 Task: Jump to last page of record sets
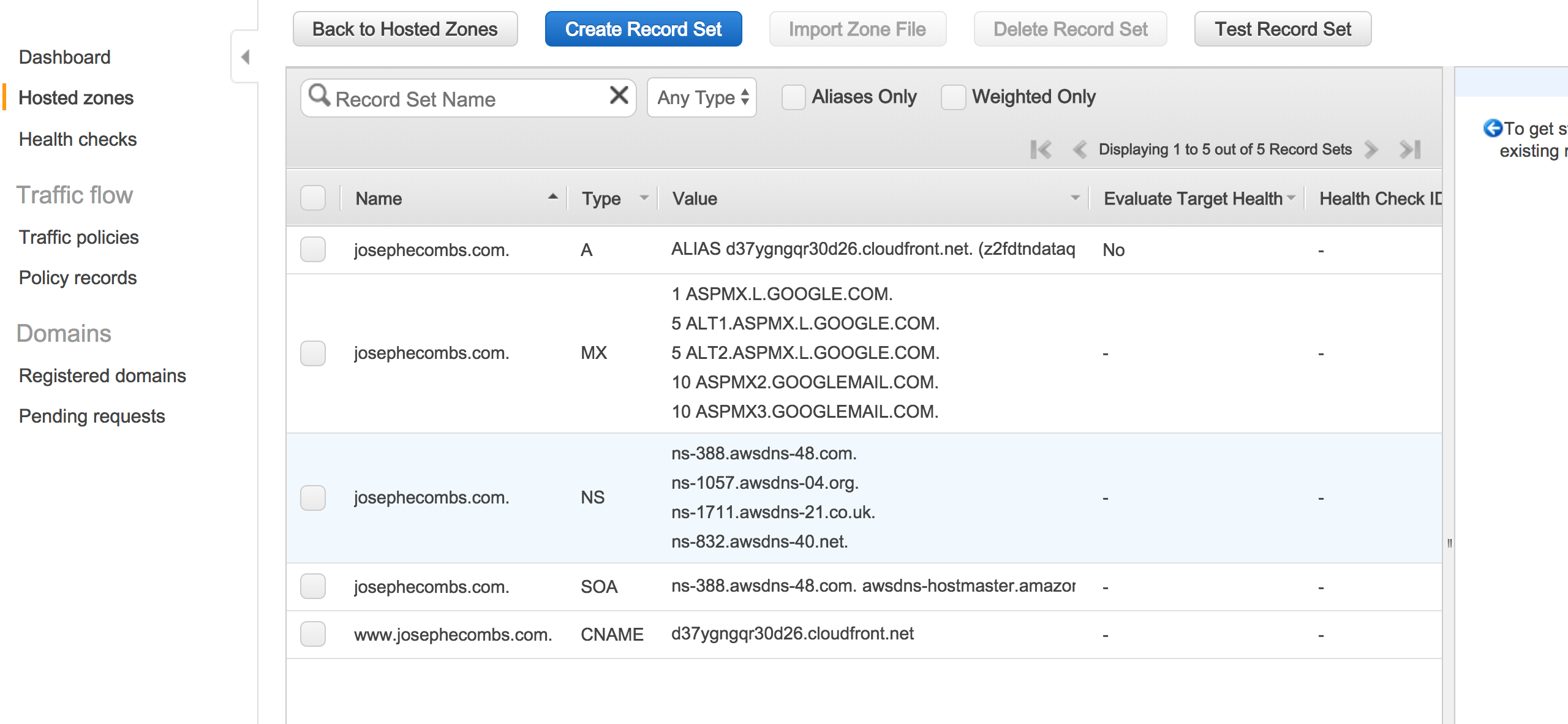pos(1409,149)
